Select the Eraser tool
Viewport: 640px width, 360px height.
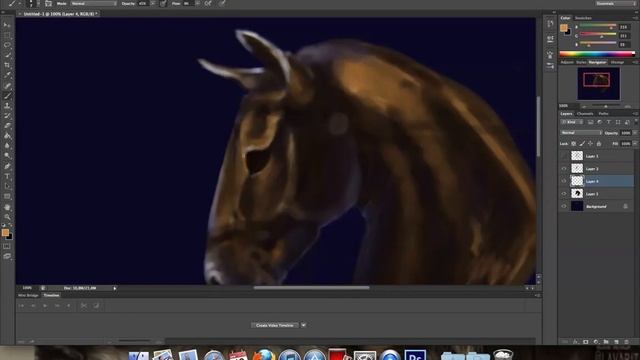click(x=7, y=126)
